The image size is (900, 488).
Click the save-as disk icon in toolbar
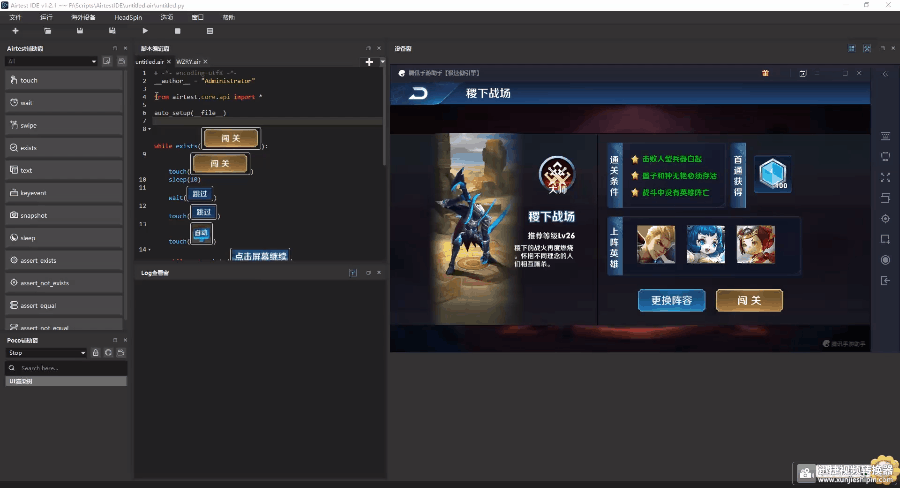(112, 31)
